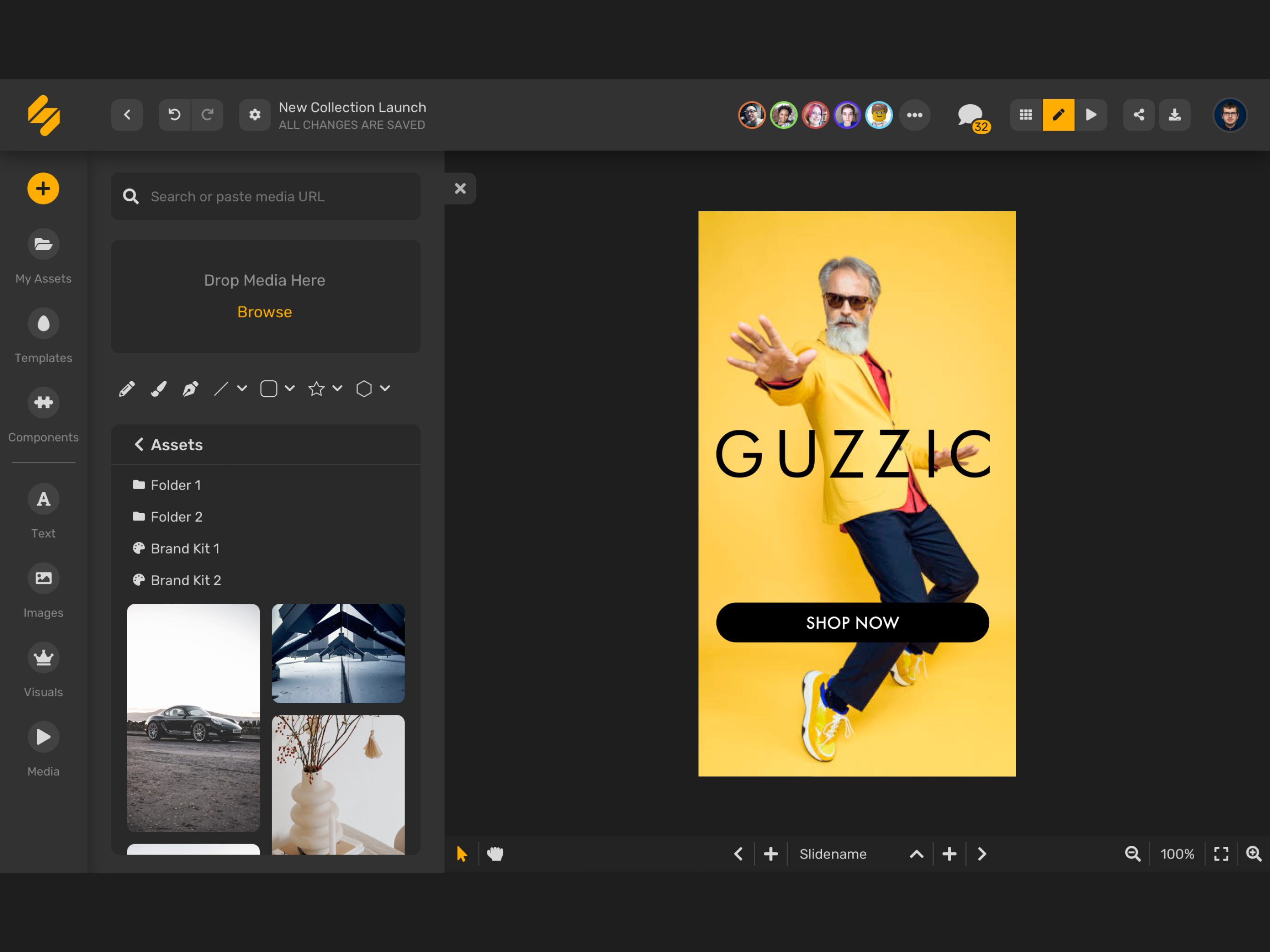Click the SHOP NOW button on canvas
Screen dimensions: 1270x952
(x=852, y=622)
